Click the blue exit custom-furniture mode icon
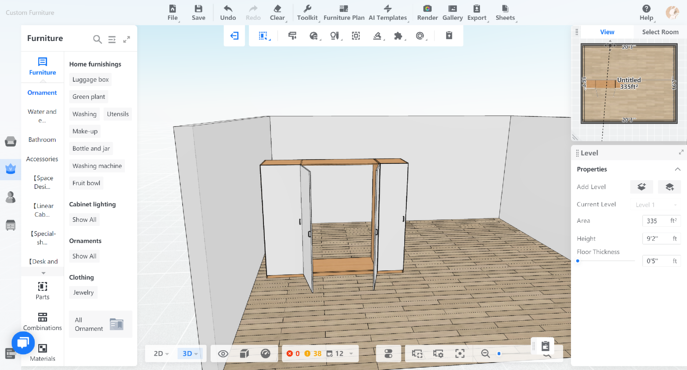The height and width of the screenshot is (370, 687). point(234,36)
